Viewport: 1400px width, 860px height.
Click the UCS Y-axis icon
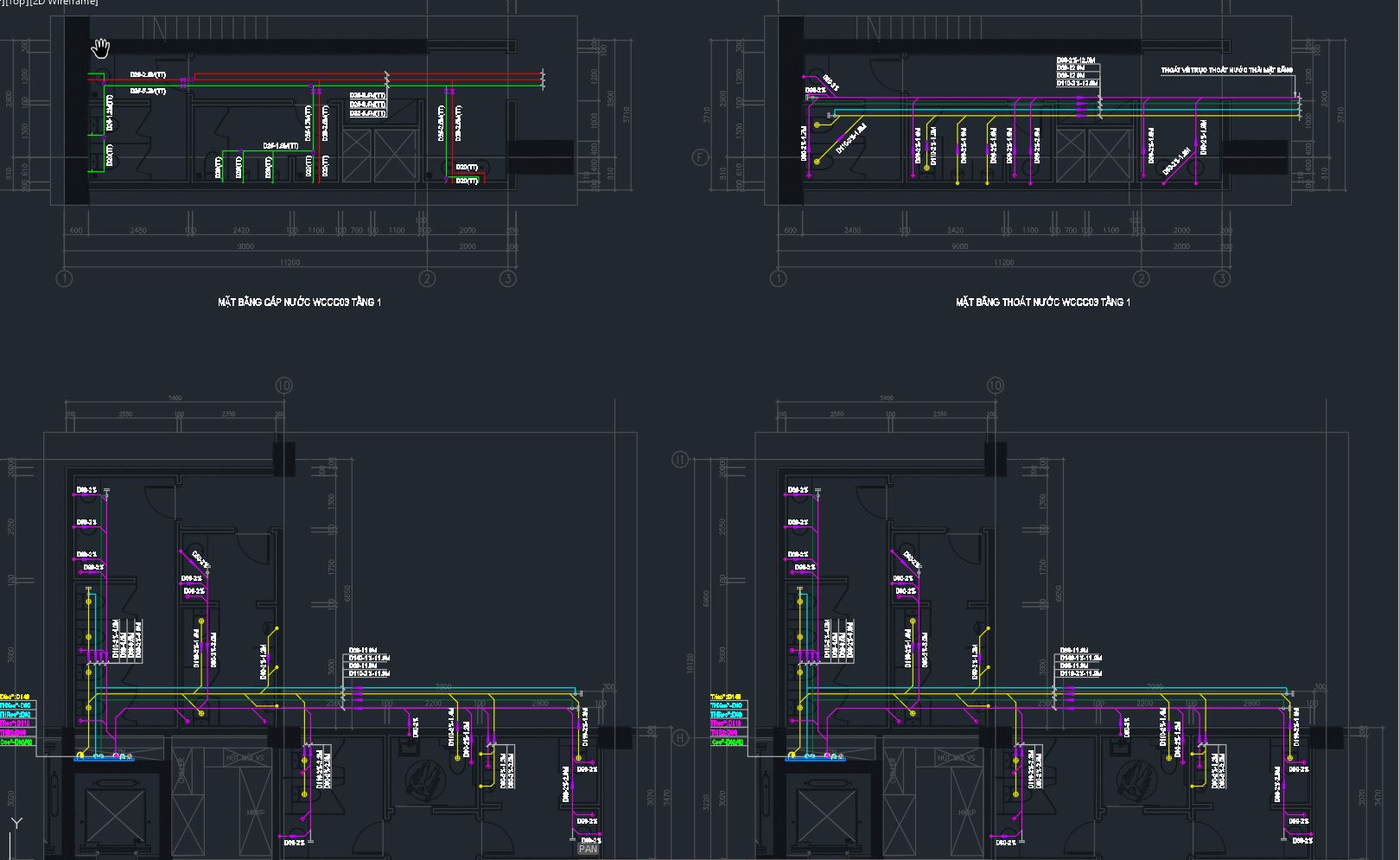click(16, 824)
